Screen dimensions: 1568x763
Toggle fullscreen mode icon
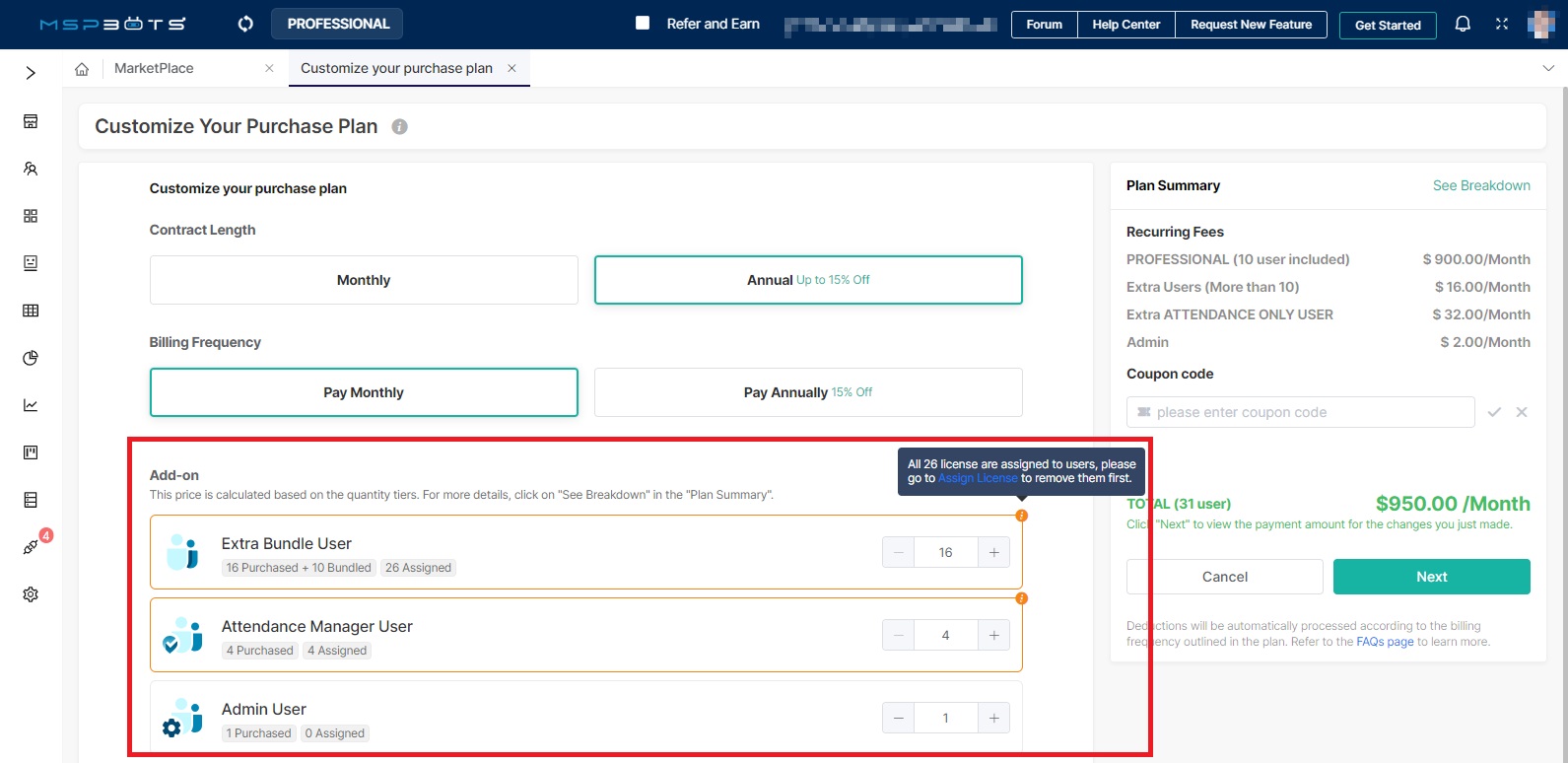click(1502, 24)
